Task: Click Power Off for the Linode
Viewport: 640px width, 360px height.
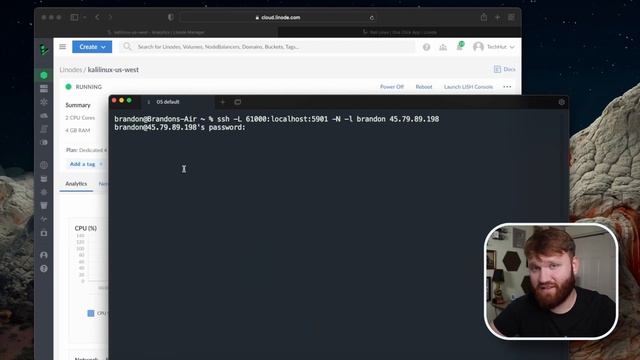Action: tap(391, 87)
